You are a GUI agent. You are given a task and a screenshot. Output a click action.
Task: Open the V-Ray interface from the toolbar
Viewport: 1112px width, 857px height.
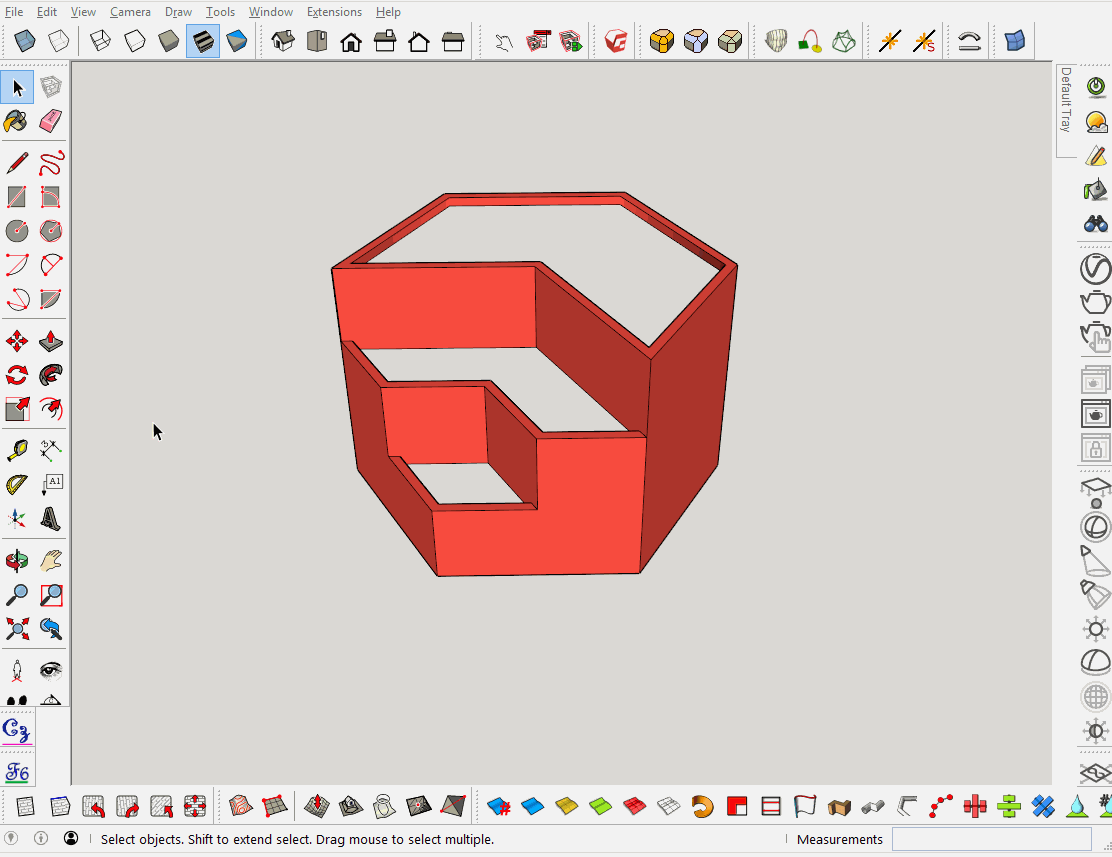[x=614, y=41]
